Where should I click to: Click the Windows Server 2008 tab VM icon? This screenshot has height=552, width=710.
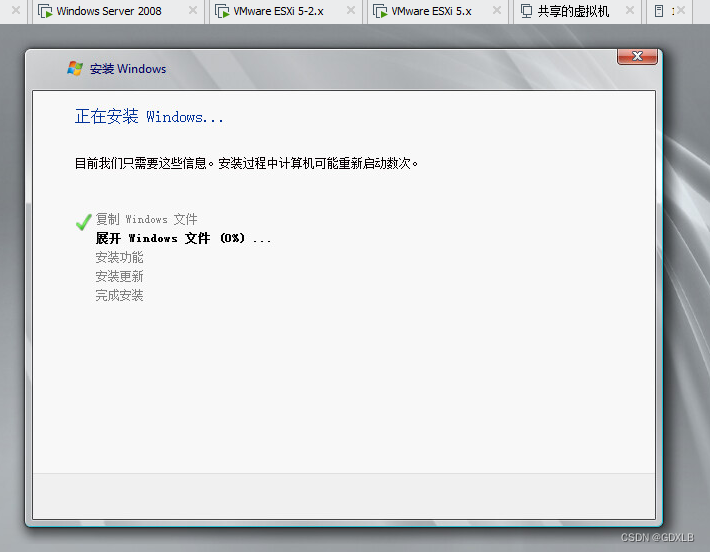tap(45, 11)
